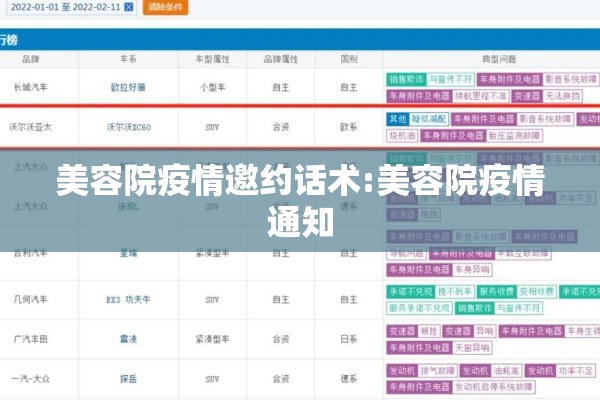Click the 紧凑型车 cell in the 雷凌 row
Image resolution: width=600 pixels, height=400 pixels.
click(212, 339)
